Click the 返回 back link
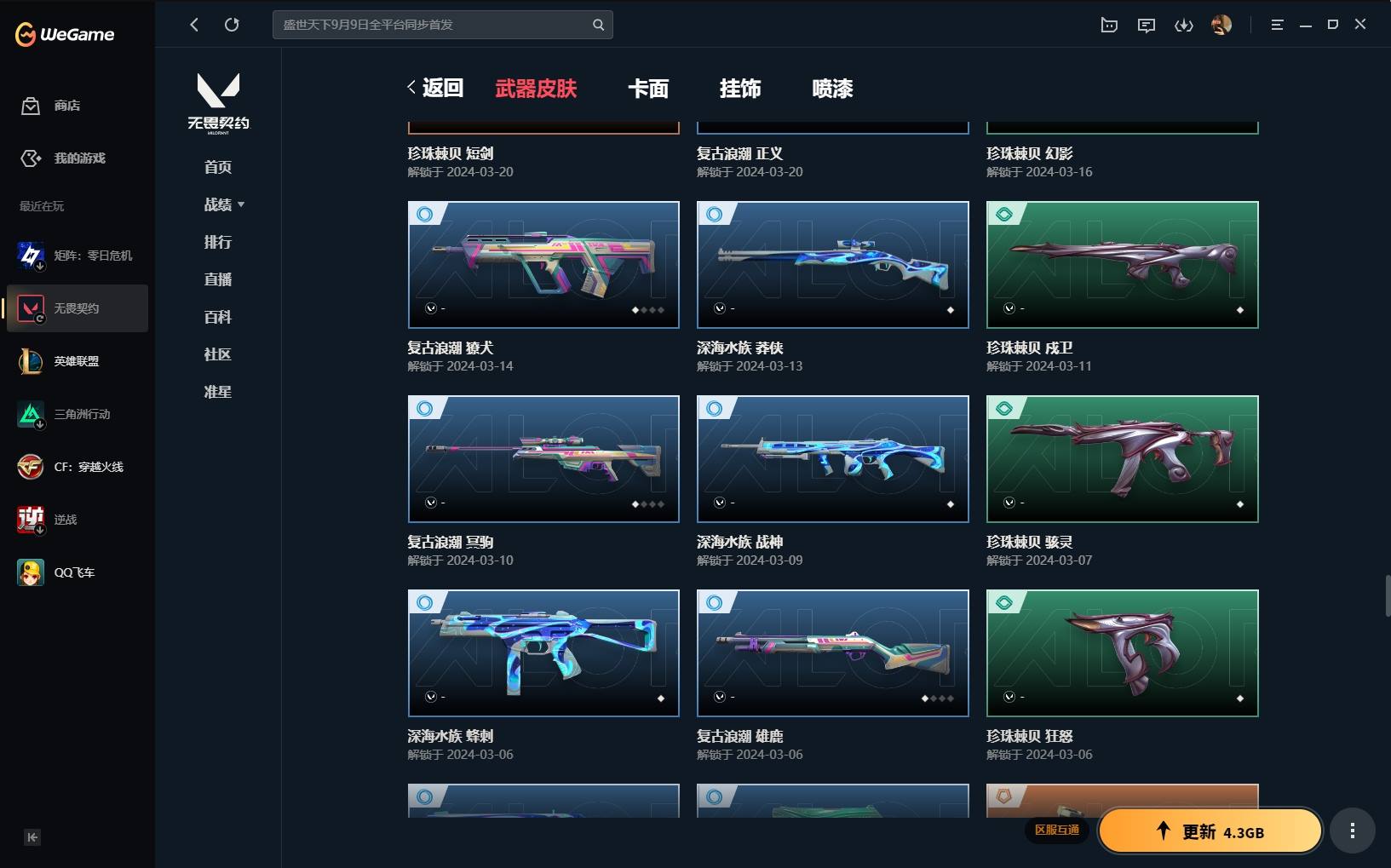The image size is (1391, 868). [x=435, y=88]
